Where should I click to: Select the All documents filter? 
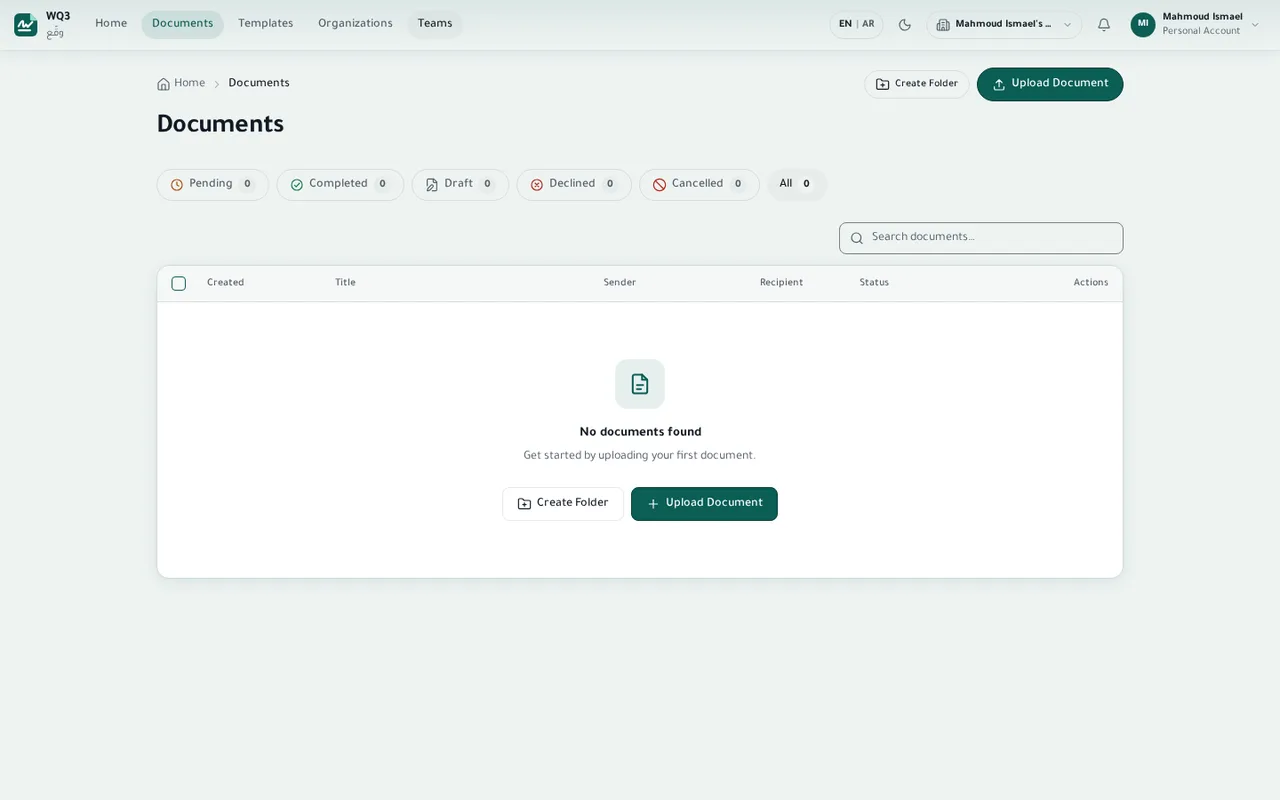pyautogui.click(x=797, y=185)
